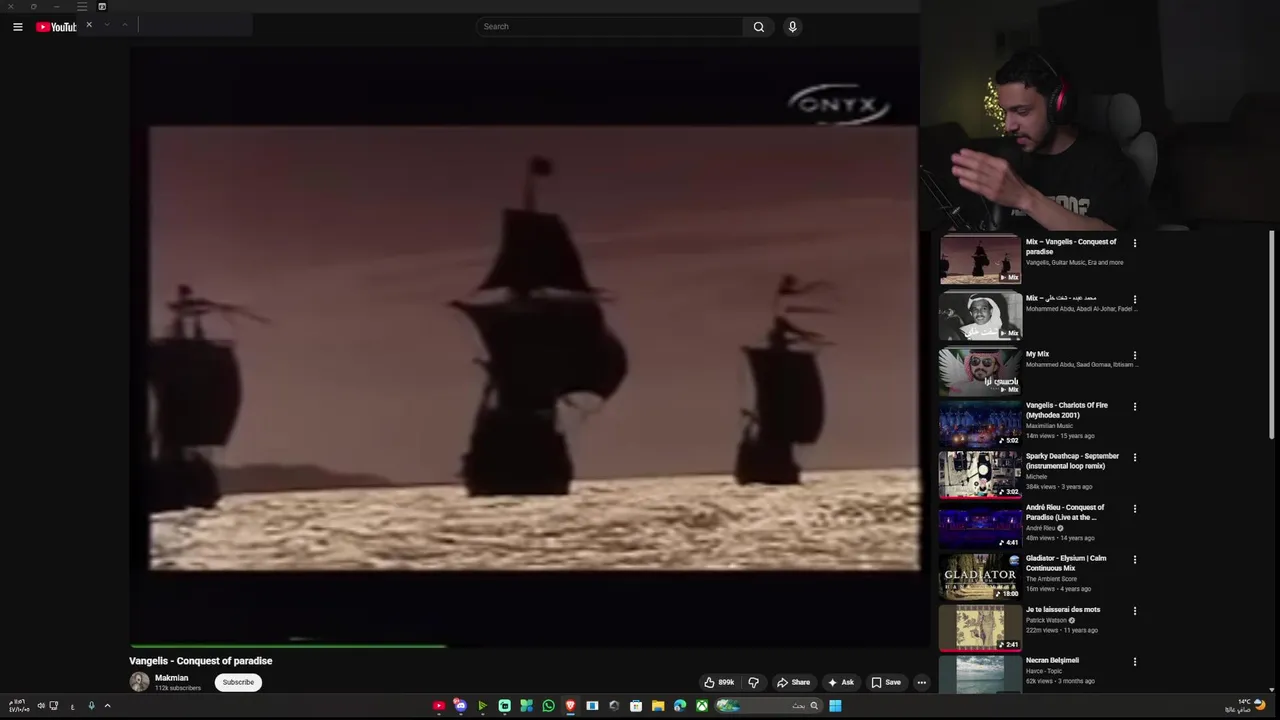Open Je te laisserai des mots title
Viewport: 1280px width, 720px height.
tap(1063, 609)
